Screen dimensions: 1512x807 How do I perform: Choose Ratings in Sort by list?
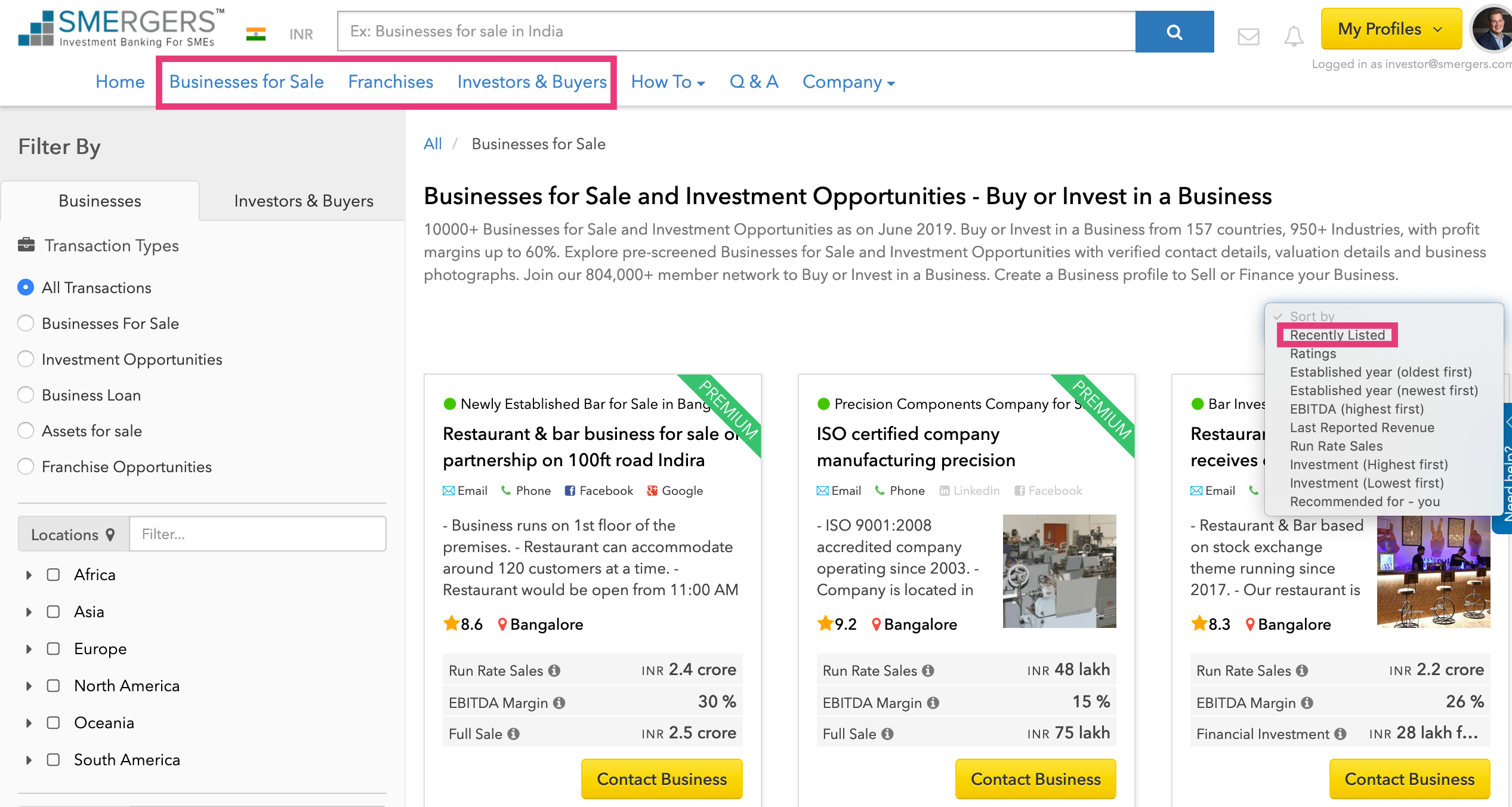point(1313,353)
